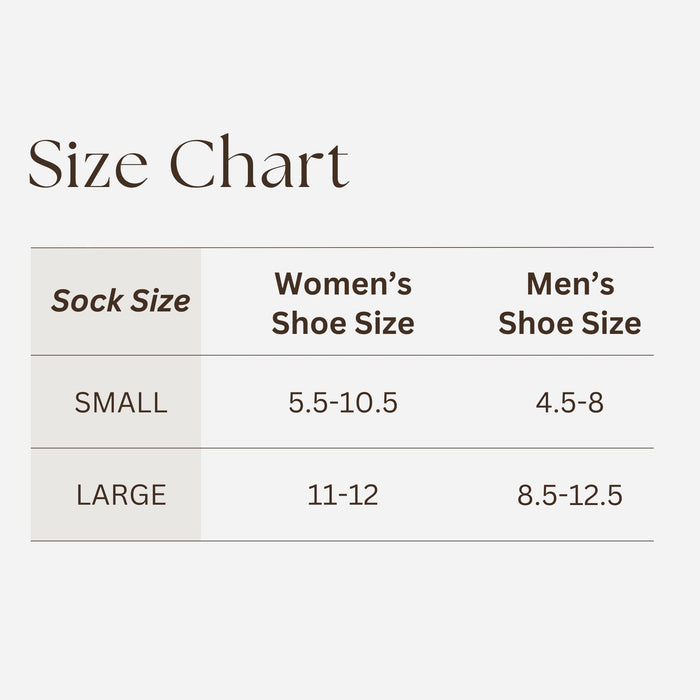The width and height of the screenshot is (700, 700).
Task: Click the 11-12 women's size value
Action: pyautogui.click(x=343, y=495)
